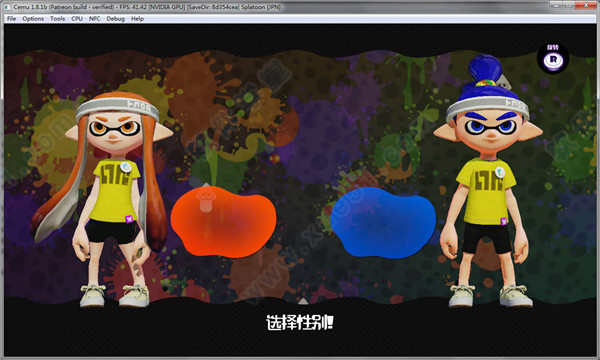Open the NFC menu
600x360 pixels.
point(95,19)
